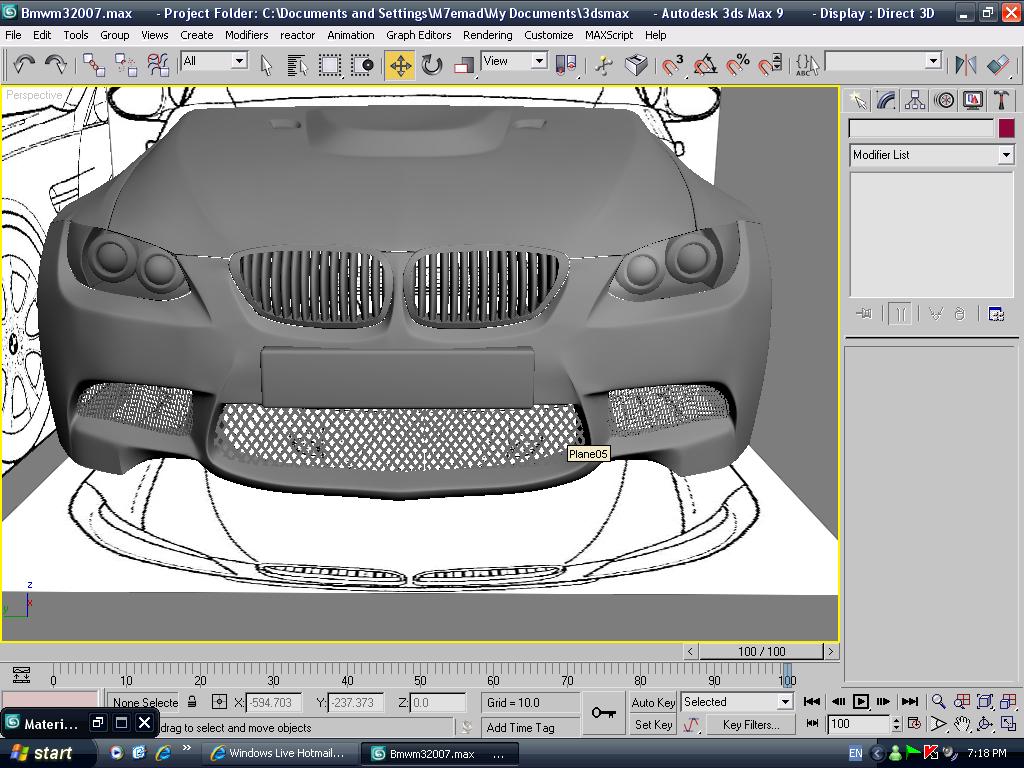Pick the Rectangular Selection Region tool
This screenshot has height=768, width=1024.
point(330,65)
